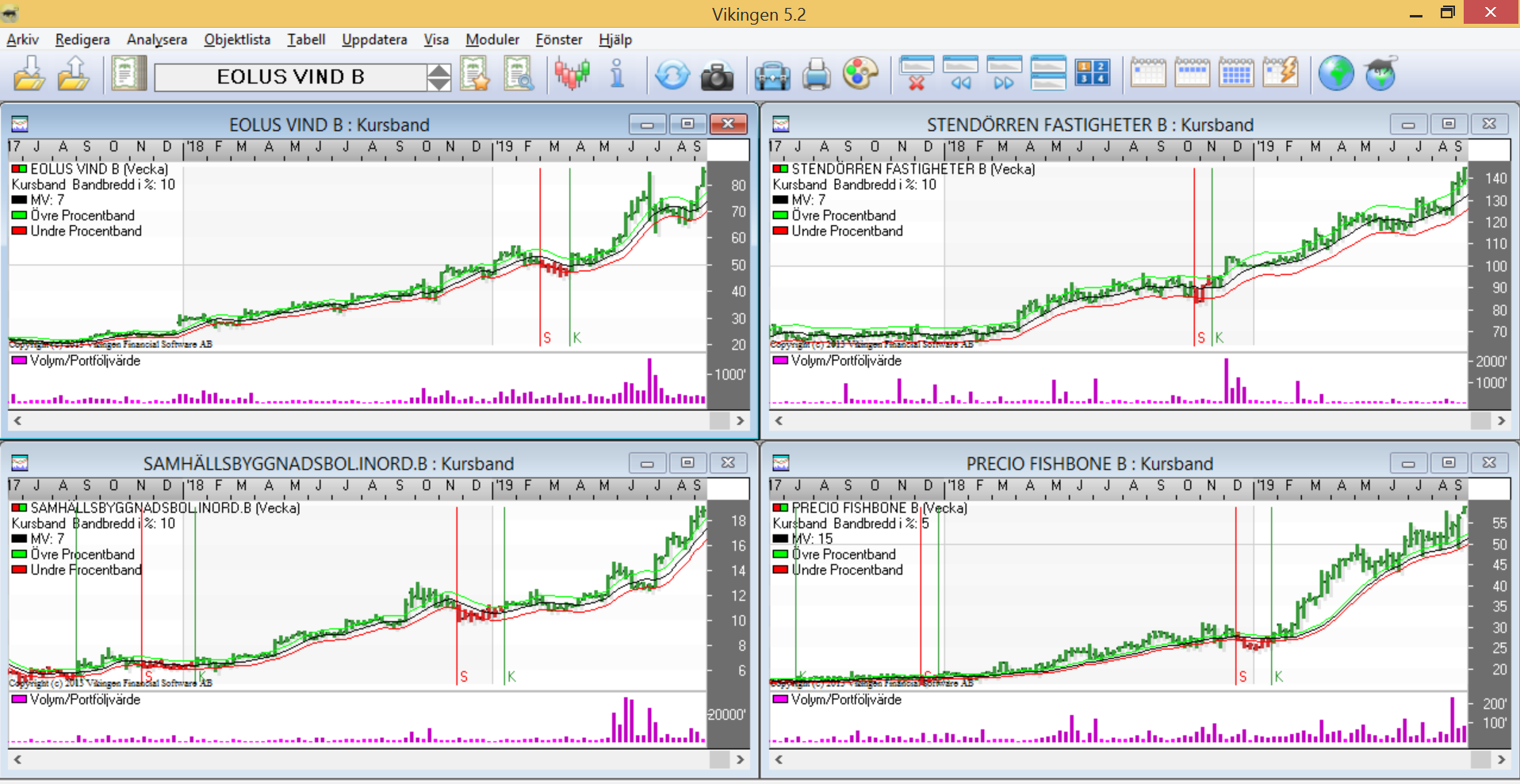Click the green Övre Procentband swatch in EOLUS legend
This screenshot has height=784, width=1520.
point(19,216)
